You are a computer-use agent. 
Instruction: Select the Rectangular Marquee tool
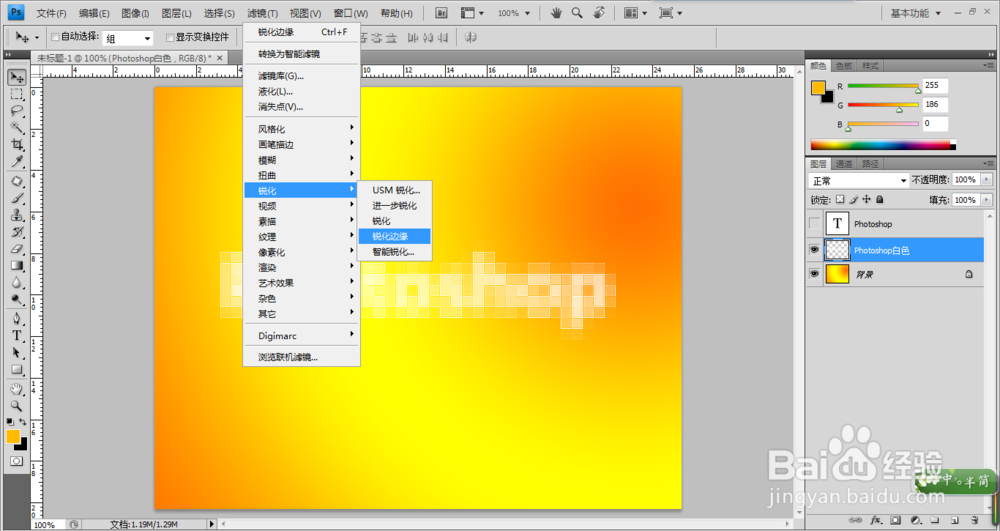click(x=17, y=94)
